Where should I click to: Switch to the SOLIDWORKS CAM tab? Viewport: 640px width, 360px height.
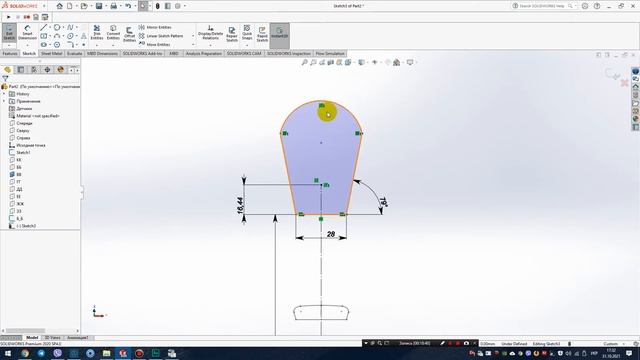click(x=244, y=53)
